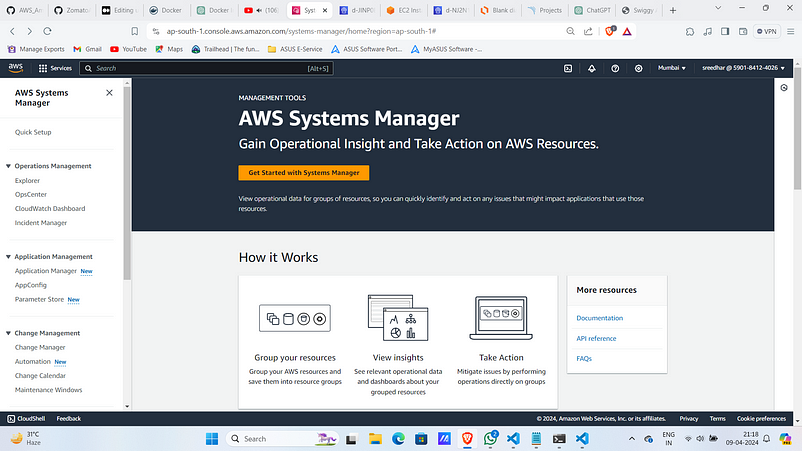Switch to the Projects browser tab
802x451 pixels.
pyautogui.click(x=545, y=10)
